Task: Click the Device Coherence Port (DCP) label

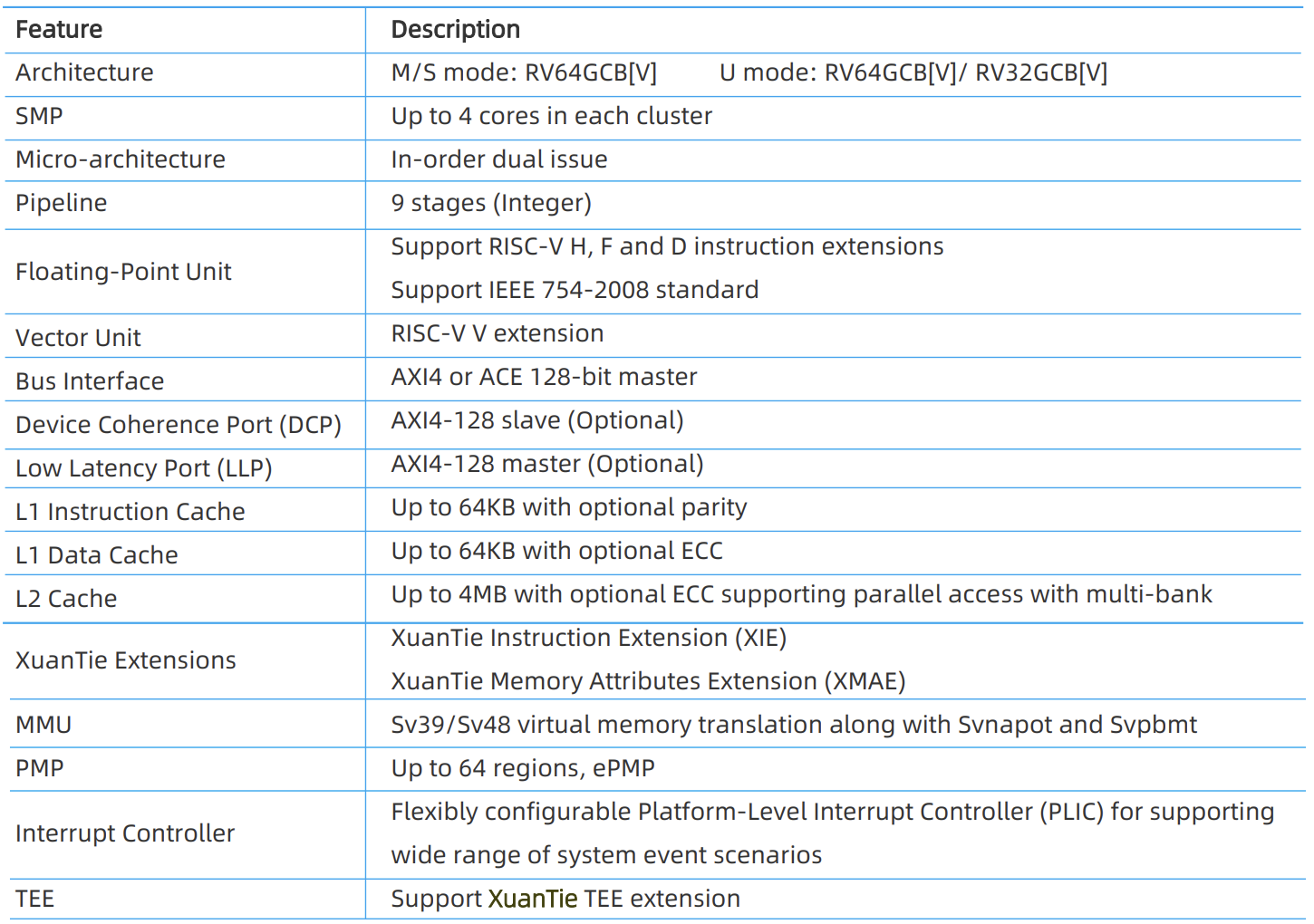Action: [179, 425]
